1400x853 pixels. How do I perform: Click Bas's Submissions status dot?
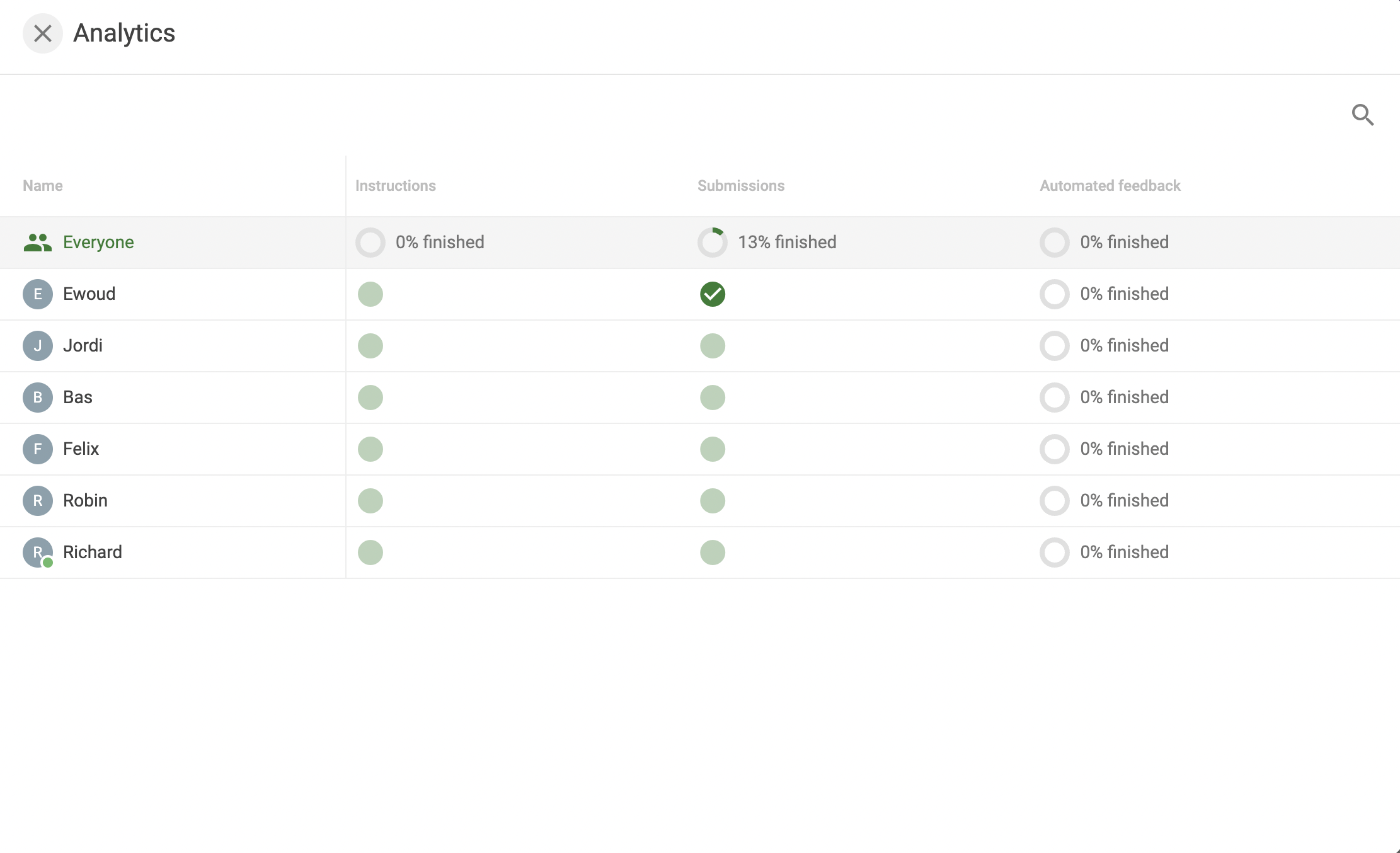click(x=713, y=398)
